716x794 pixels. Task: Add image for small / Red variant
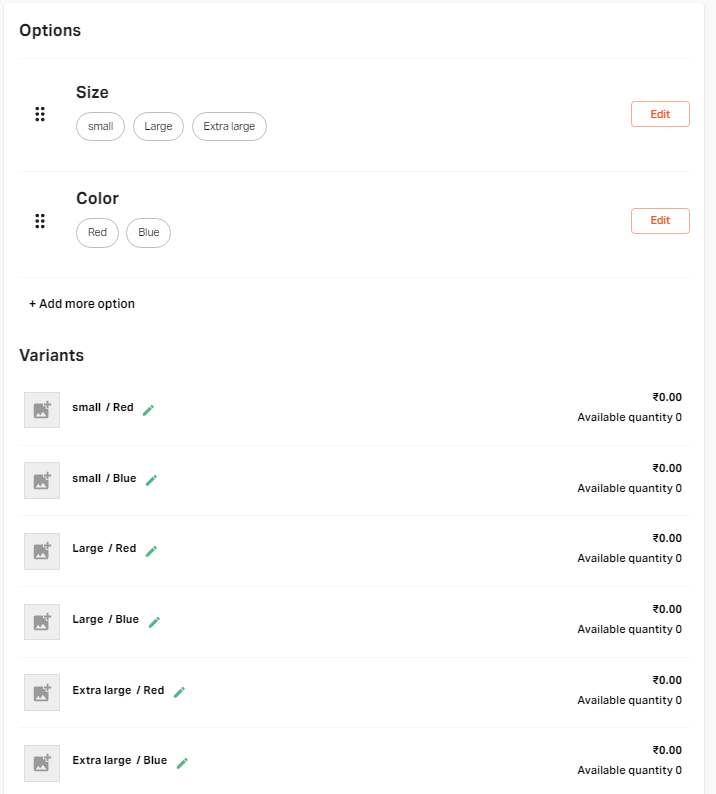42,410
